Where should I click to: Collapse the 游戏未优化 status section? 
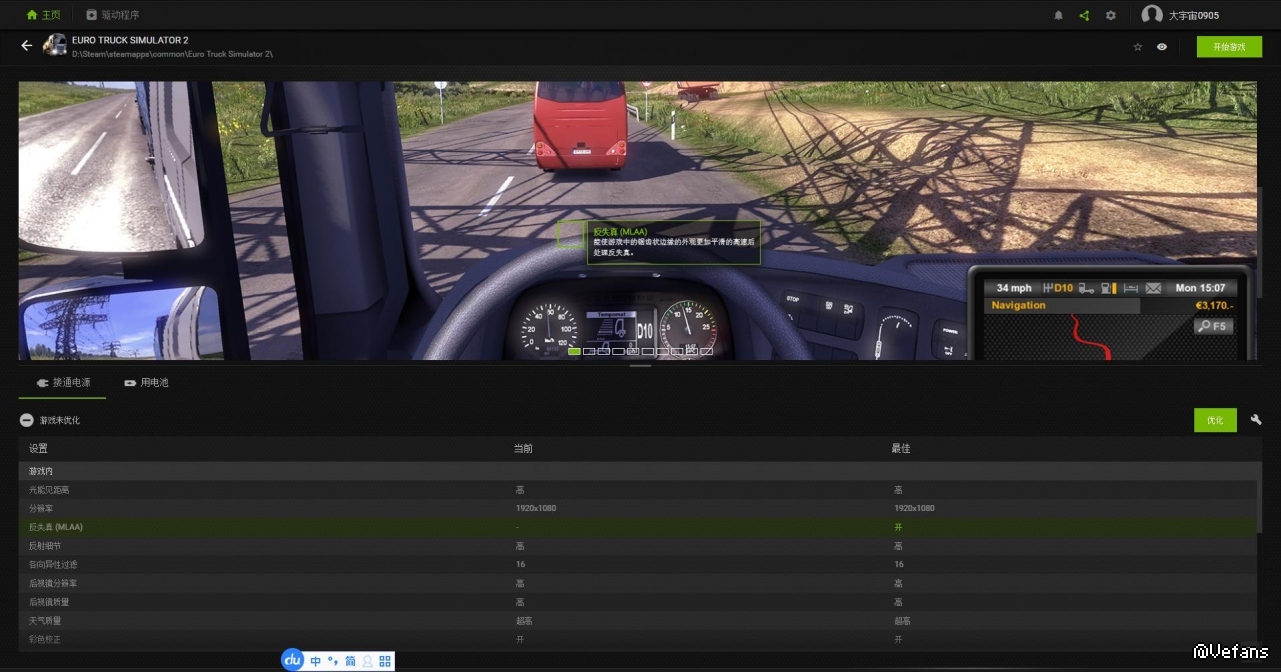27,421
